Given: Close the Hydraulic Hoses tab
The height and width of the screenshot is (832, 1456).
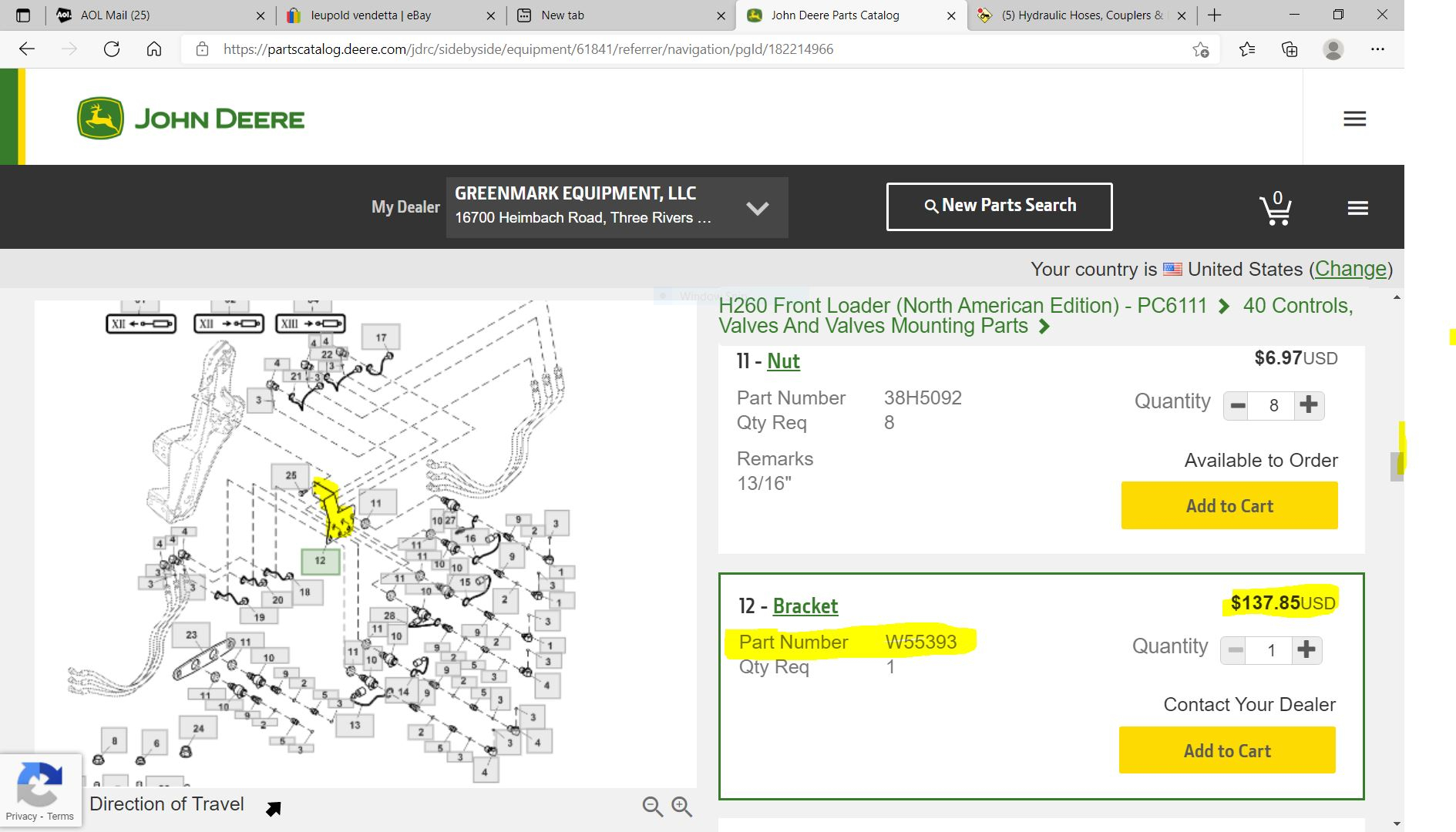Looking at the screenshot, I should 1182,15.
